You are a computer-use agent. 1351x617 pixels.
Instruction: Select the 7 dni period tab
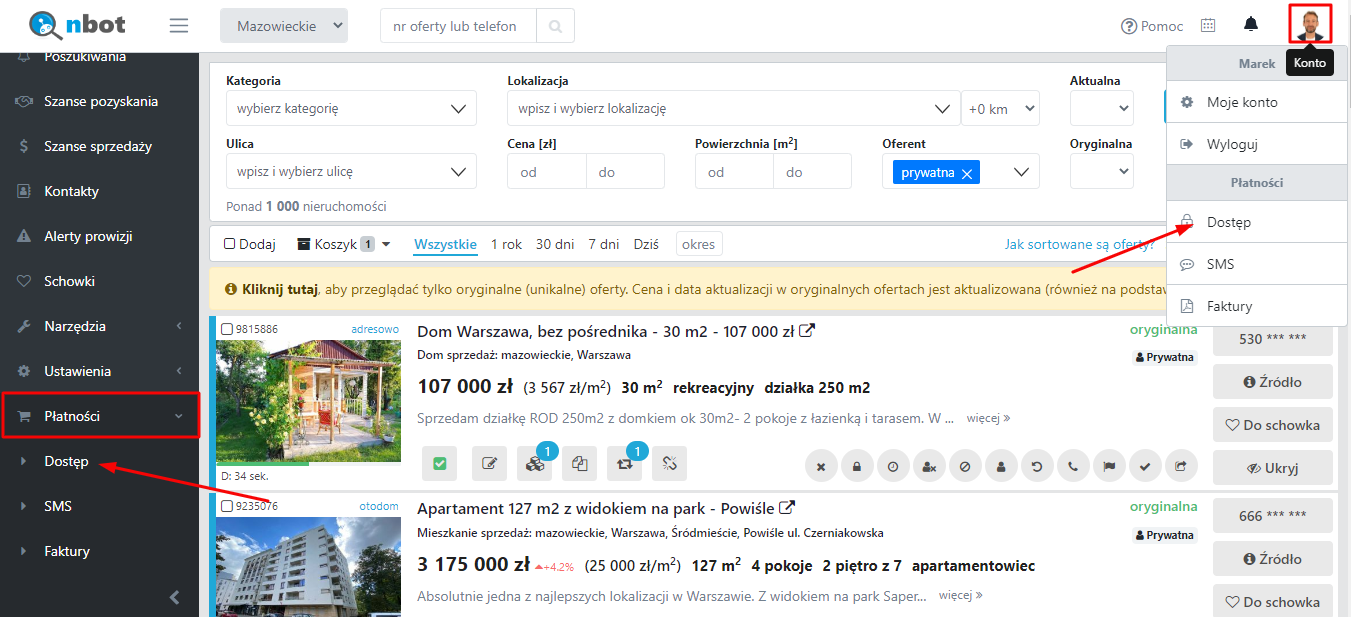(603, 244)
